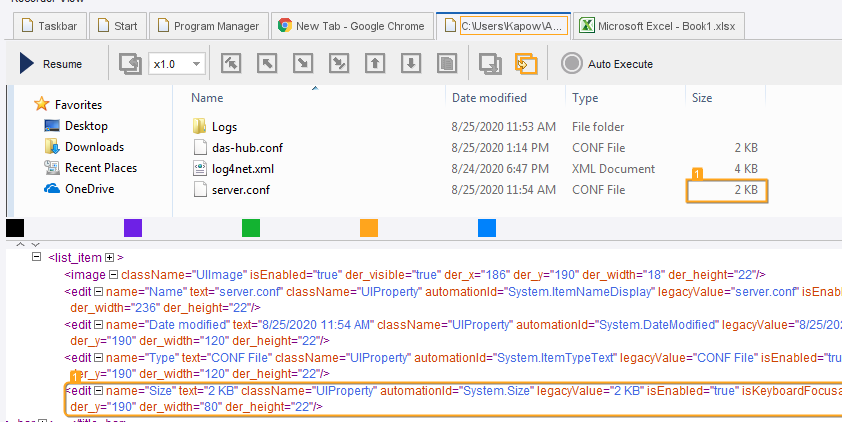The width and height of the screenshot is (842, 422).
Task: Select the purple color swatch
Action: [x=133, y=228]
